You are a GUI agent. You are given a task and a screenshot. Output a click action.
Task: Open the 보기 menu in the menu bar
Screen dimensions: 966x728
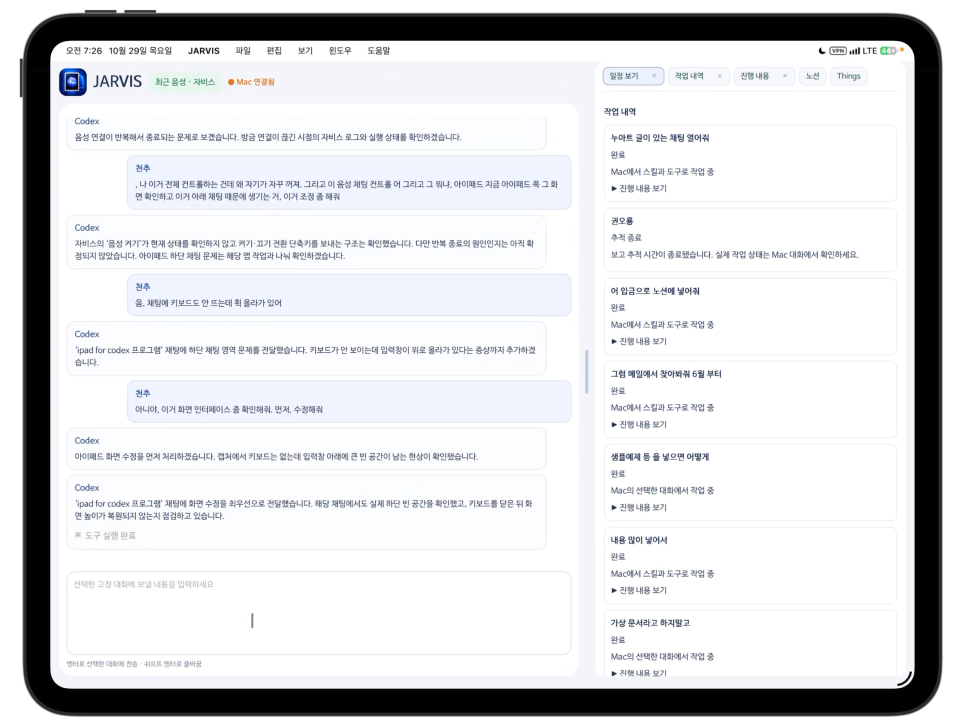coord(305,51)
